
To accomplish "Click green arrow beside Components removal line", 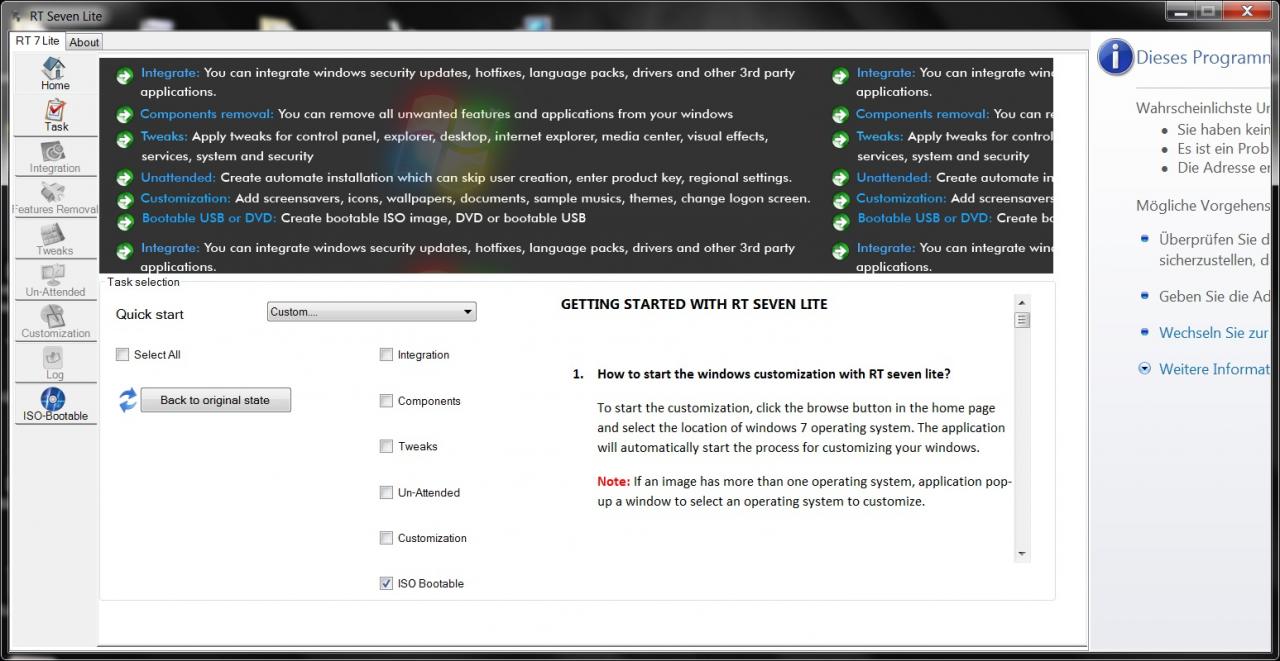I will [x=124, y=115].
